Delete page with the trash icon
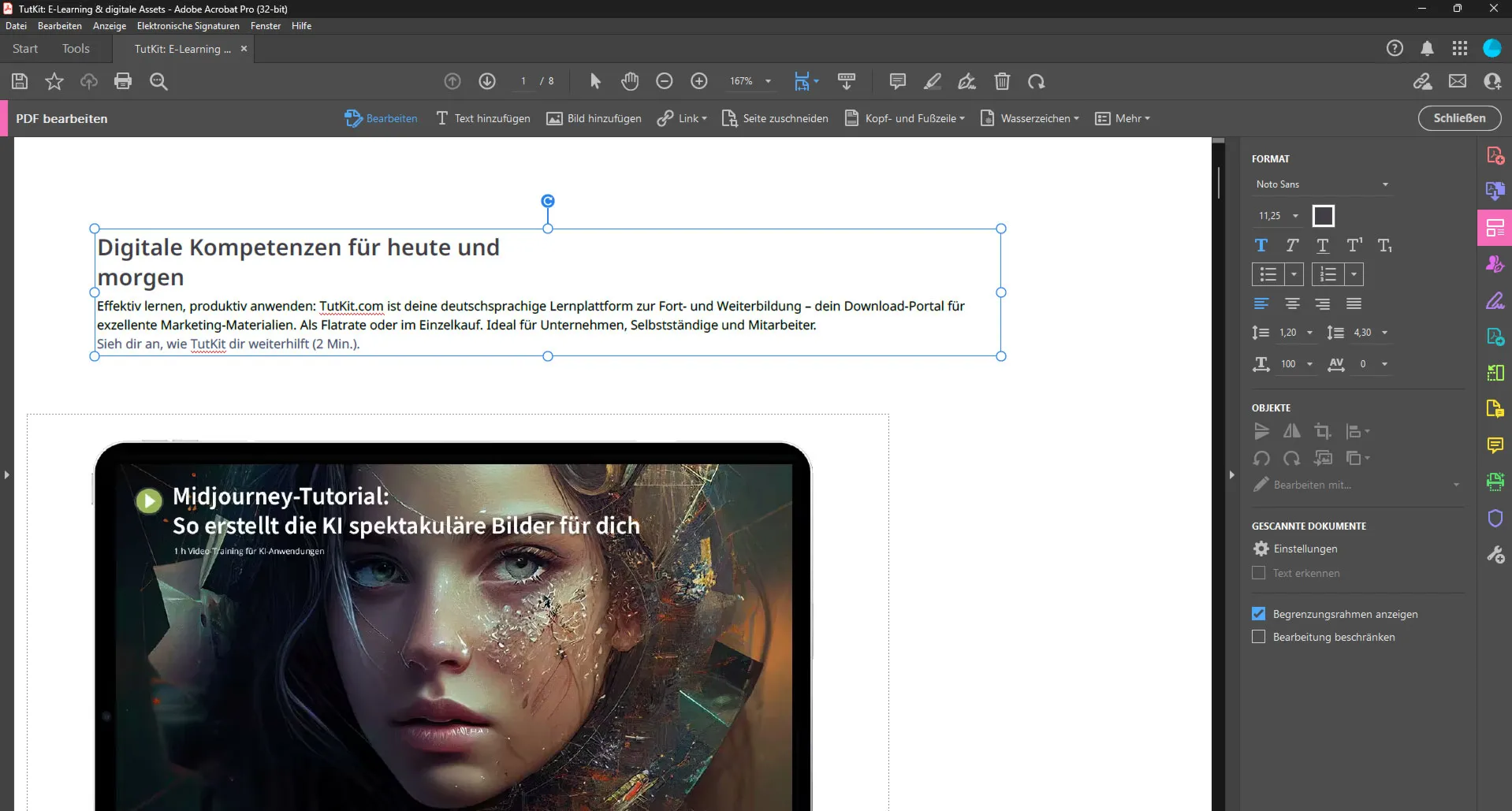This screenshot has height=811, width=1512. click(1002, 81)
